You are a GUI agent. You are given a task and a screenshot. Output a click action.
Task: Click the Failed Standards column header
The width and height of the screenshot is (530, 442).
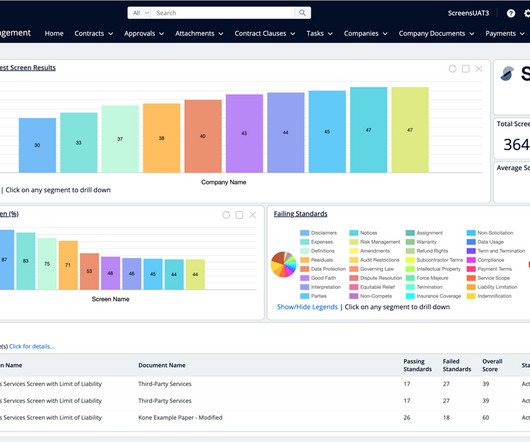457,365
